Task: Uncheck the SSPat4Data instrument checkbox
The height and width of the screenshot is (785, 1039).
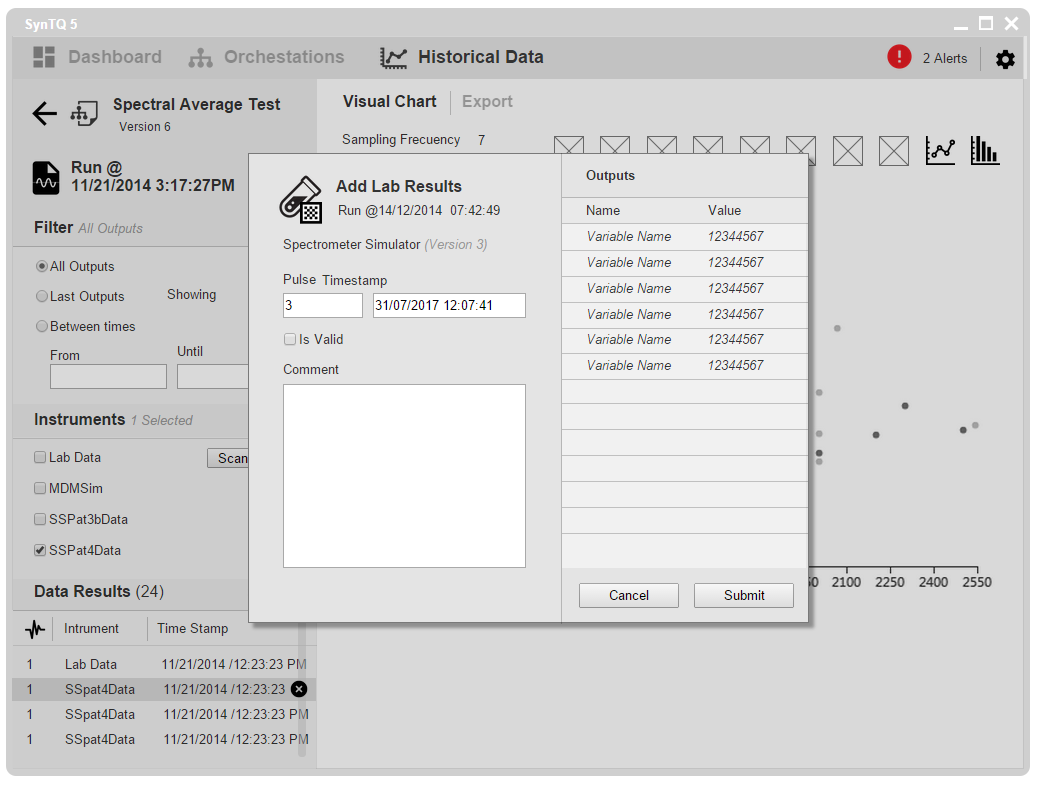Action: coord(40,550)
